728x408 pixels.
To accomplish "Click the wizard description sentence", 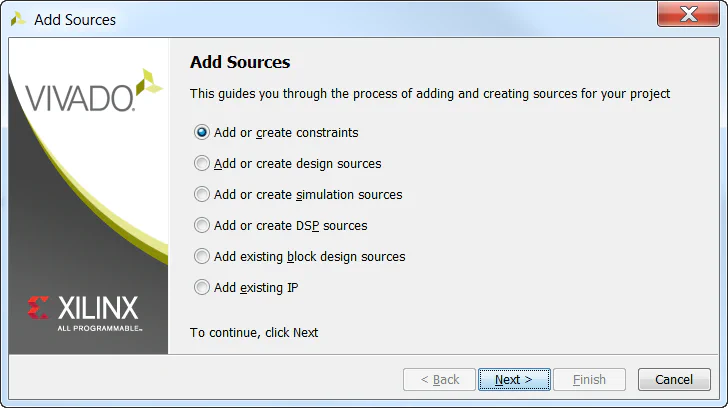I will pyautogui.click(x=430, y=93).
